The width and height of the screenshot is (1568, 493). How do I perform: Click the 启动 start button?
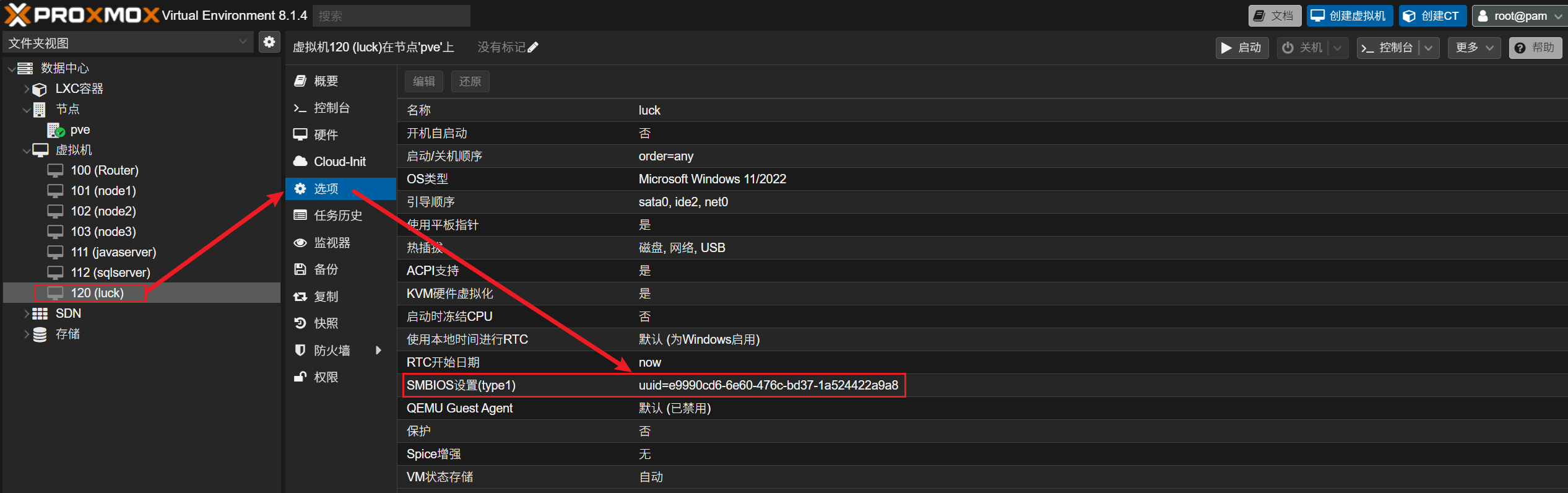1241,48
